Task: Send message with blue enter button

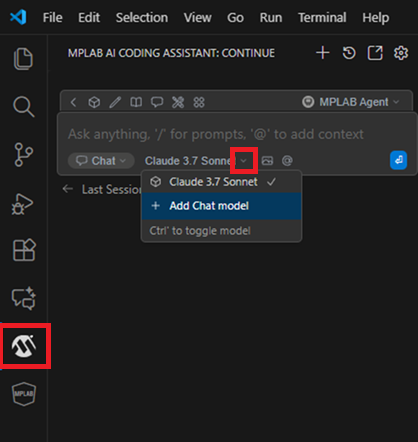Action: click(x=398, y=160)
